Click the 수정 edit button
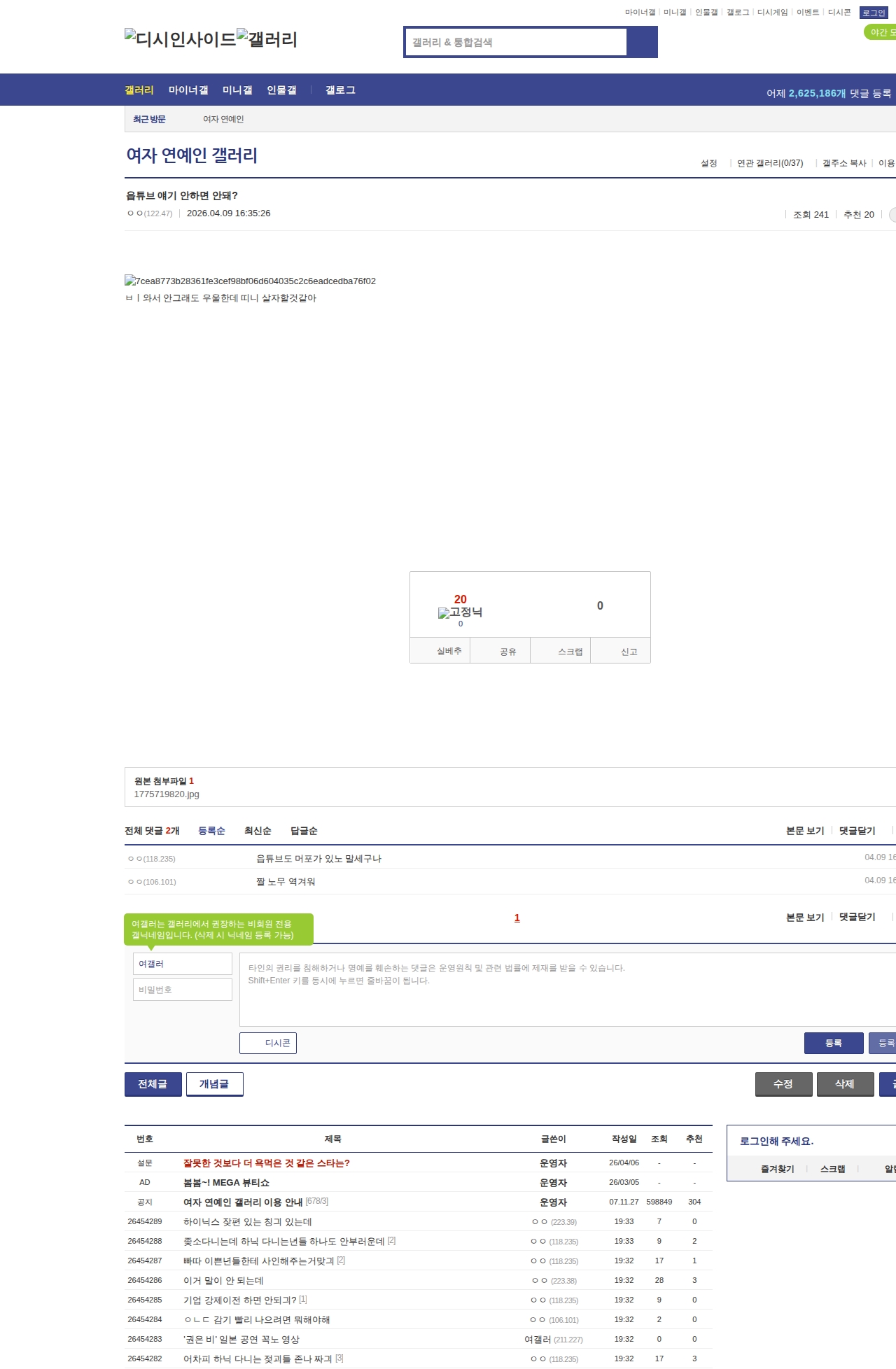Image resolution: width=896 pixels, height=1369 pixels. (x=783, y=1084)
